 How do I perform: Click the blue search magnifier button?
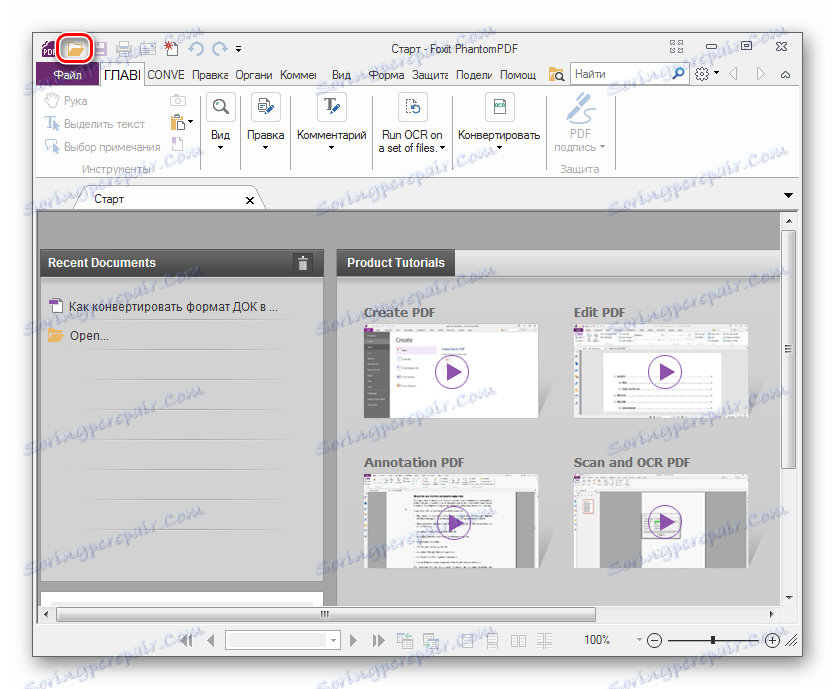[x=679, y=73]
